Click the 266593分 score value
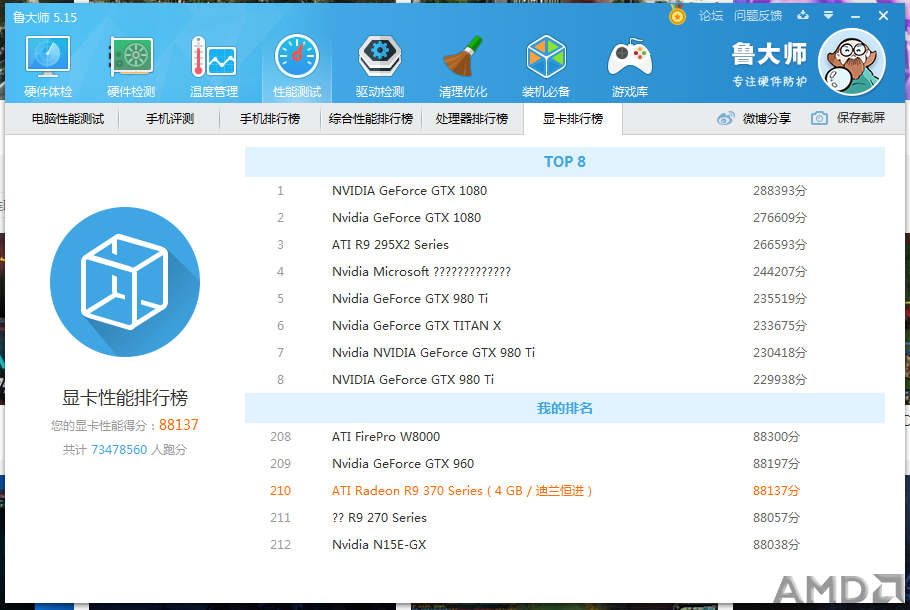Image resolution: width=910 pixels, height=610 pixels. 780,244
